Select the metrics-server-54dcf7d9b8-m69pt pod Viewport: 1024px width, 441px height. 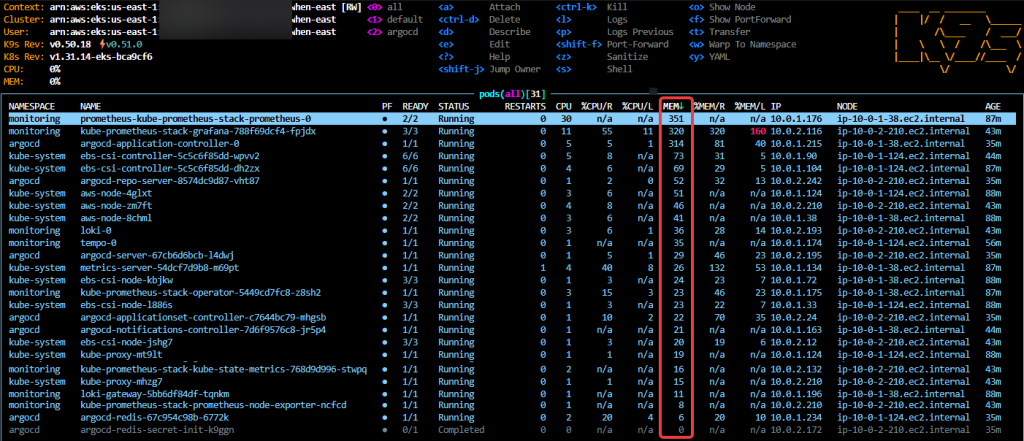(x=159, y=268)
